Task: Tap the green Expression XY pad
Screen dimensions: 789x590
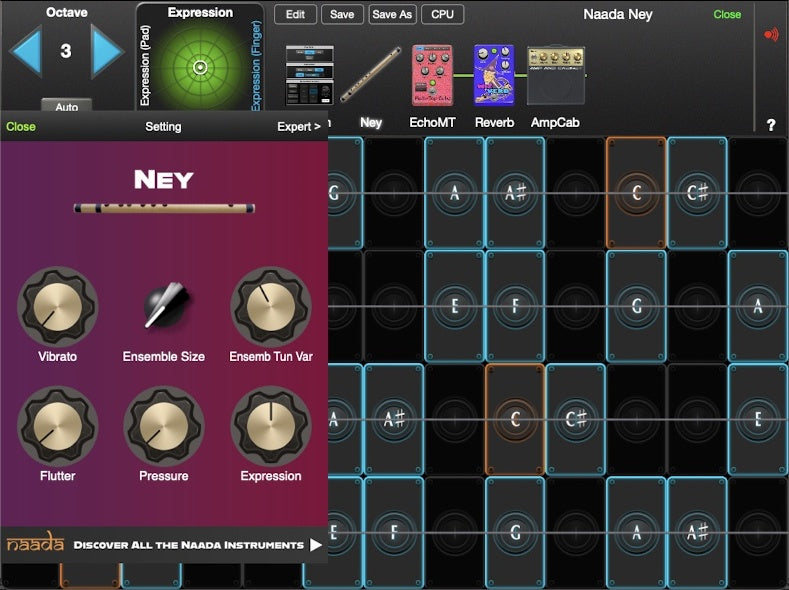Action: [x=200, y=67]
